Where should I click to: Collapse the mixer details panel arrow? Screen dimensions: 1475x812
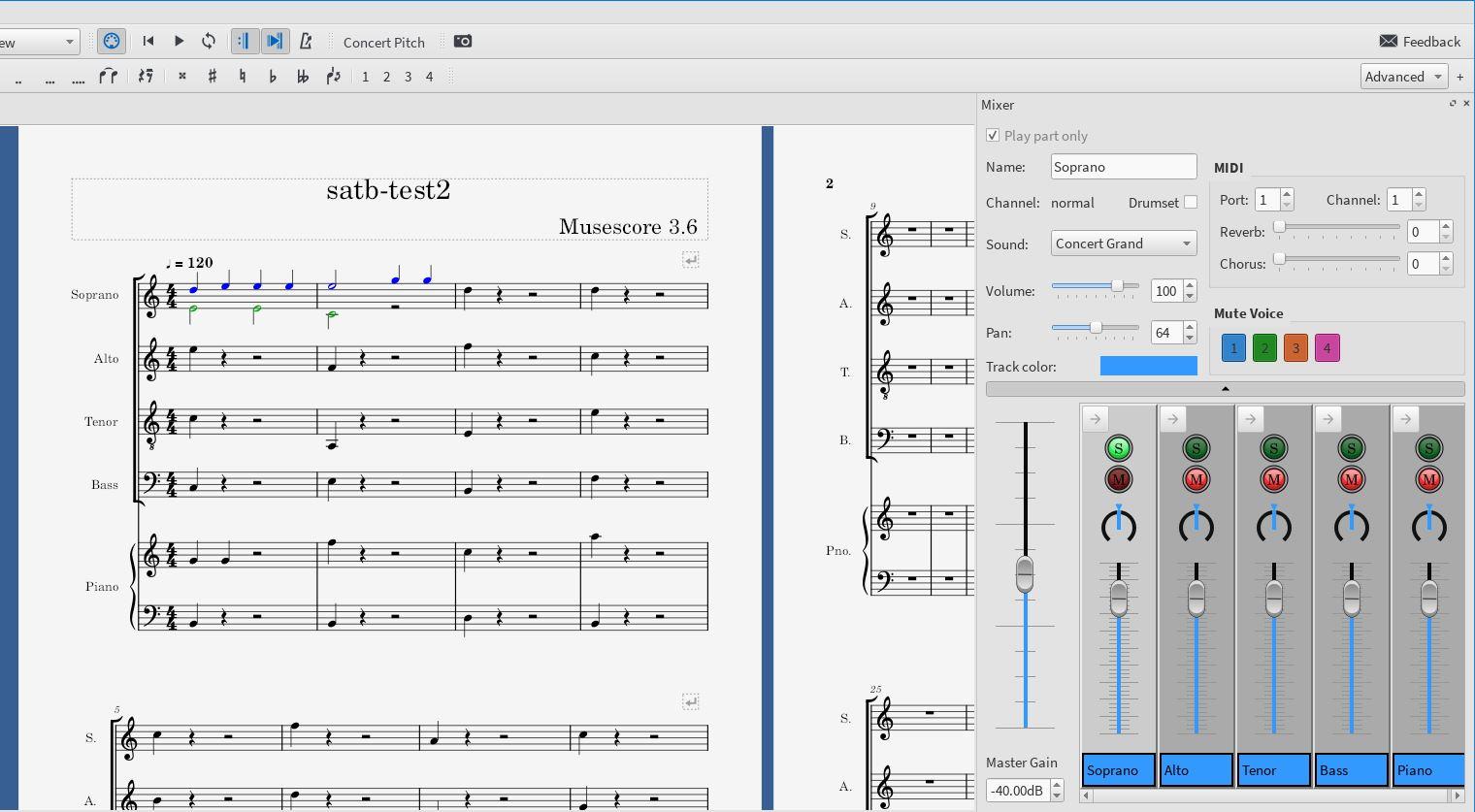point(1225,389)
